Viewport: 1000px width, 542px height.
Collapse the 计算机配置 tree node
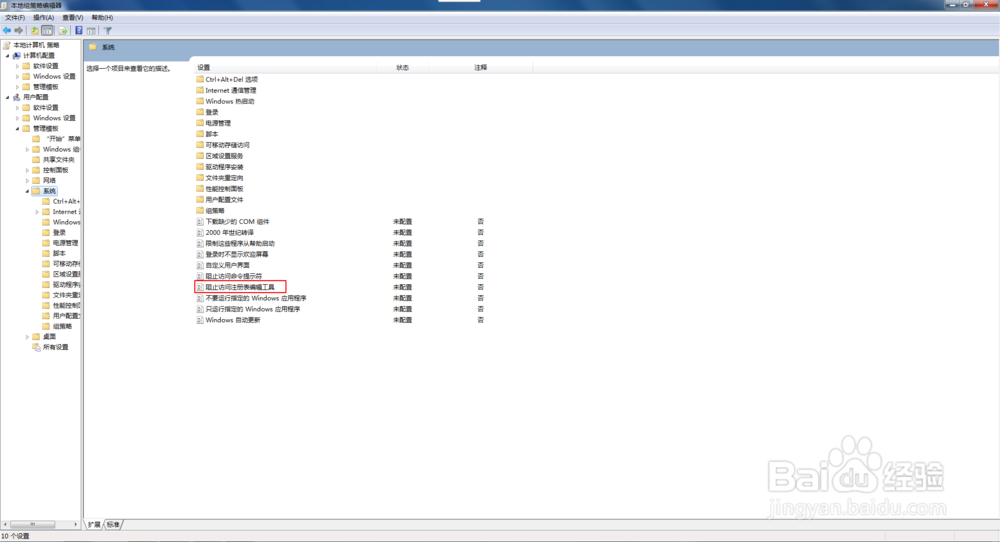tap(8, 55)
